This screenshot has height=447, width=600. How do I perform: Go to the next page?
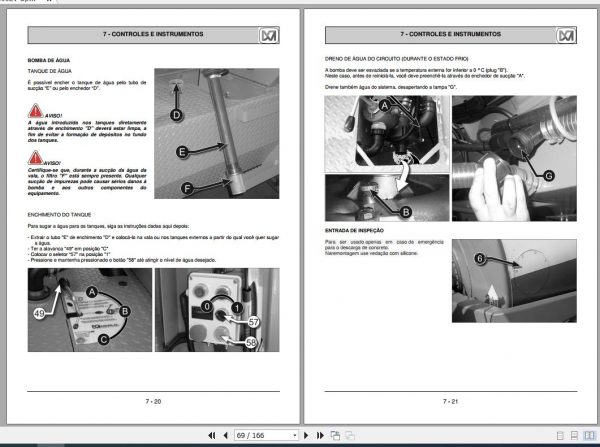(306, 436)
